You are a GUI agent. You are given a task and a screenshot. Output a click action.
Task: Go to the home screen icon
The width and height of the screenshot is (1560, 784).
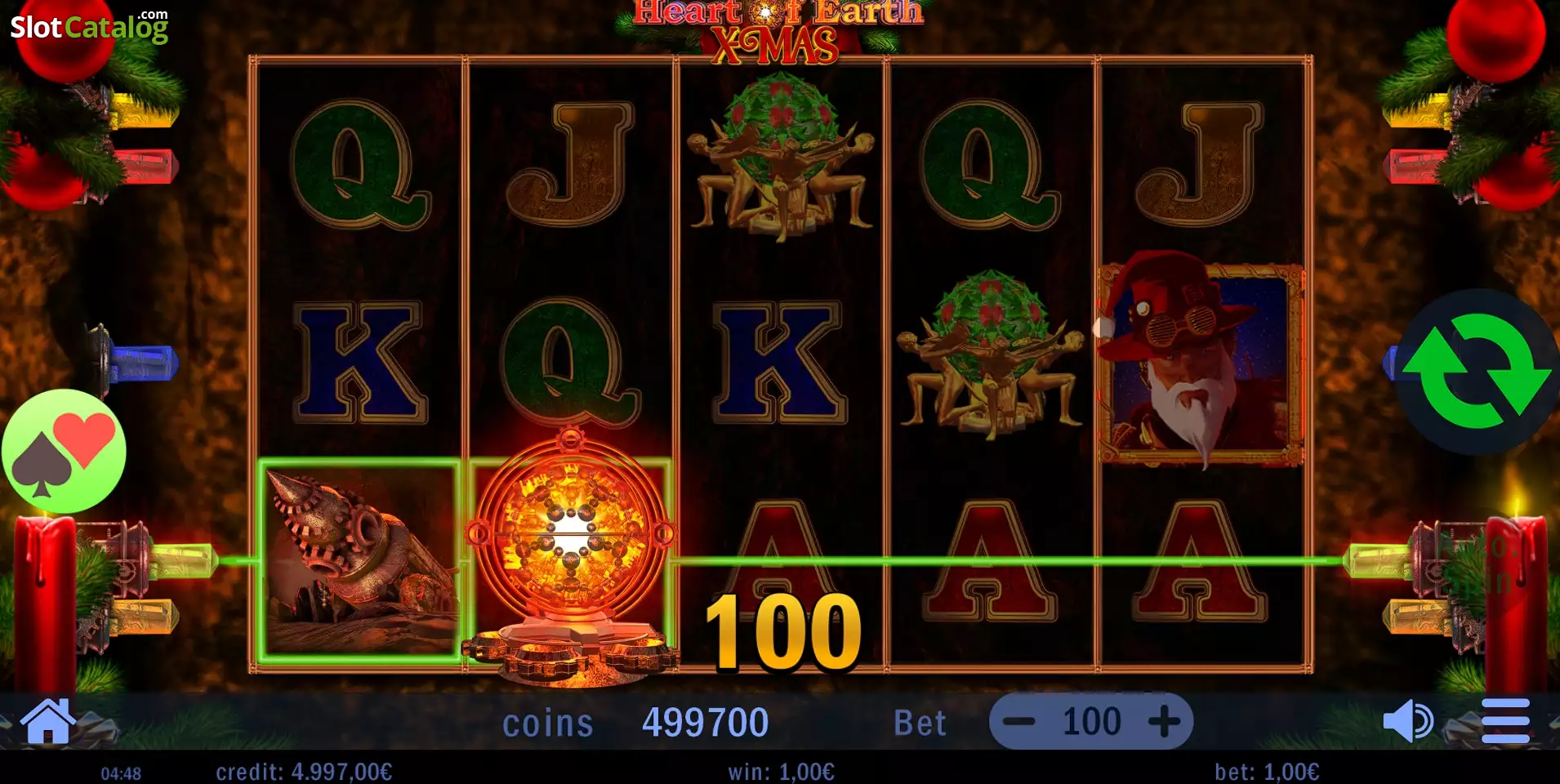pyautogui.click(x=48, y=721)
